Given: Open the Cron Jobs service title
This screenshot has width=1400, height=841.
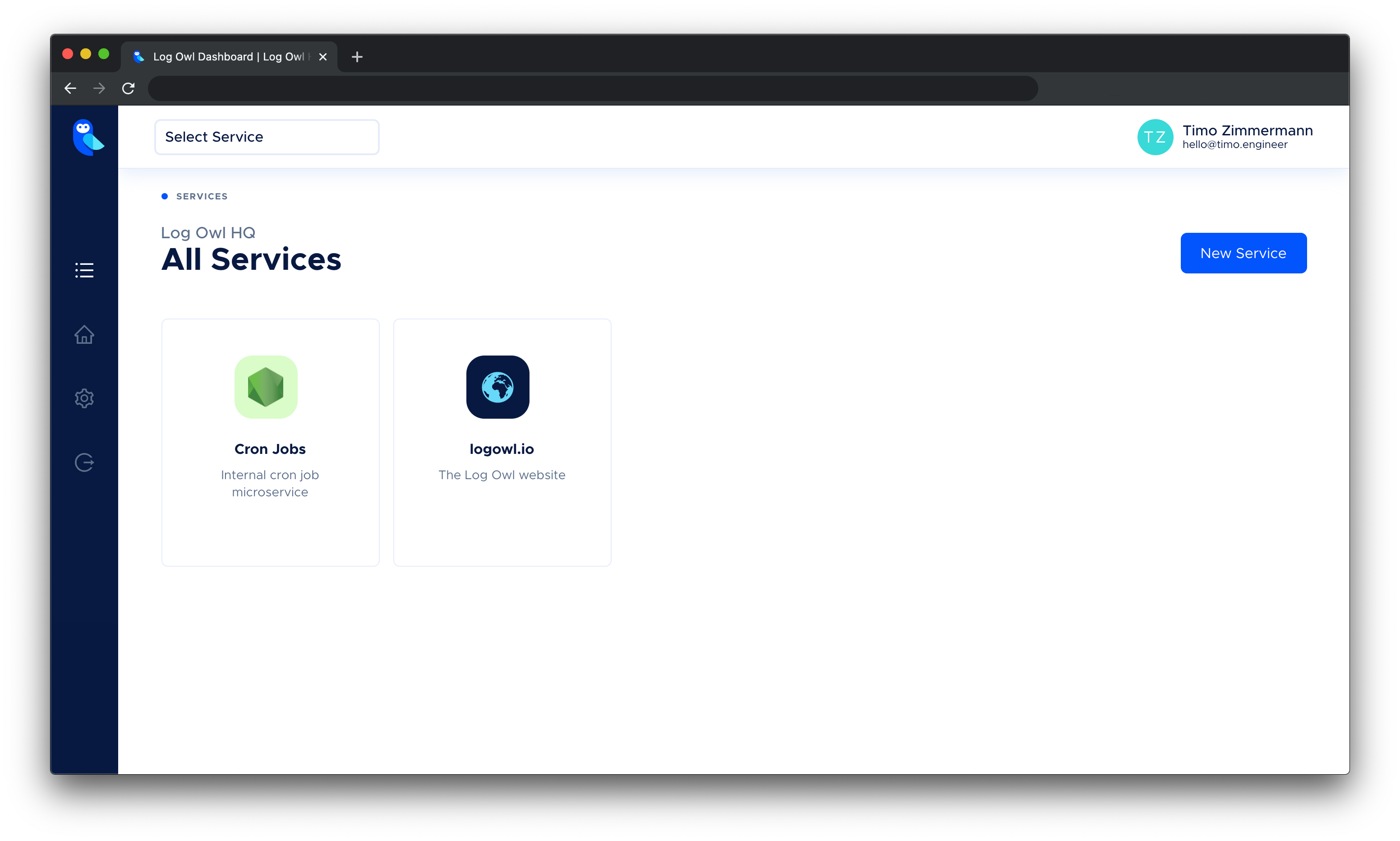Looking at the screenshot, I should (270, 449).
